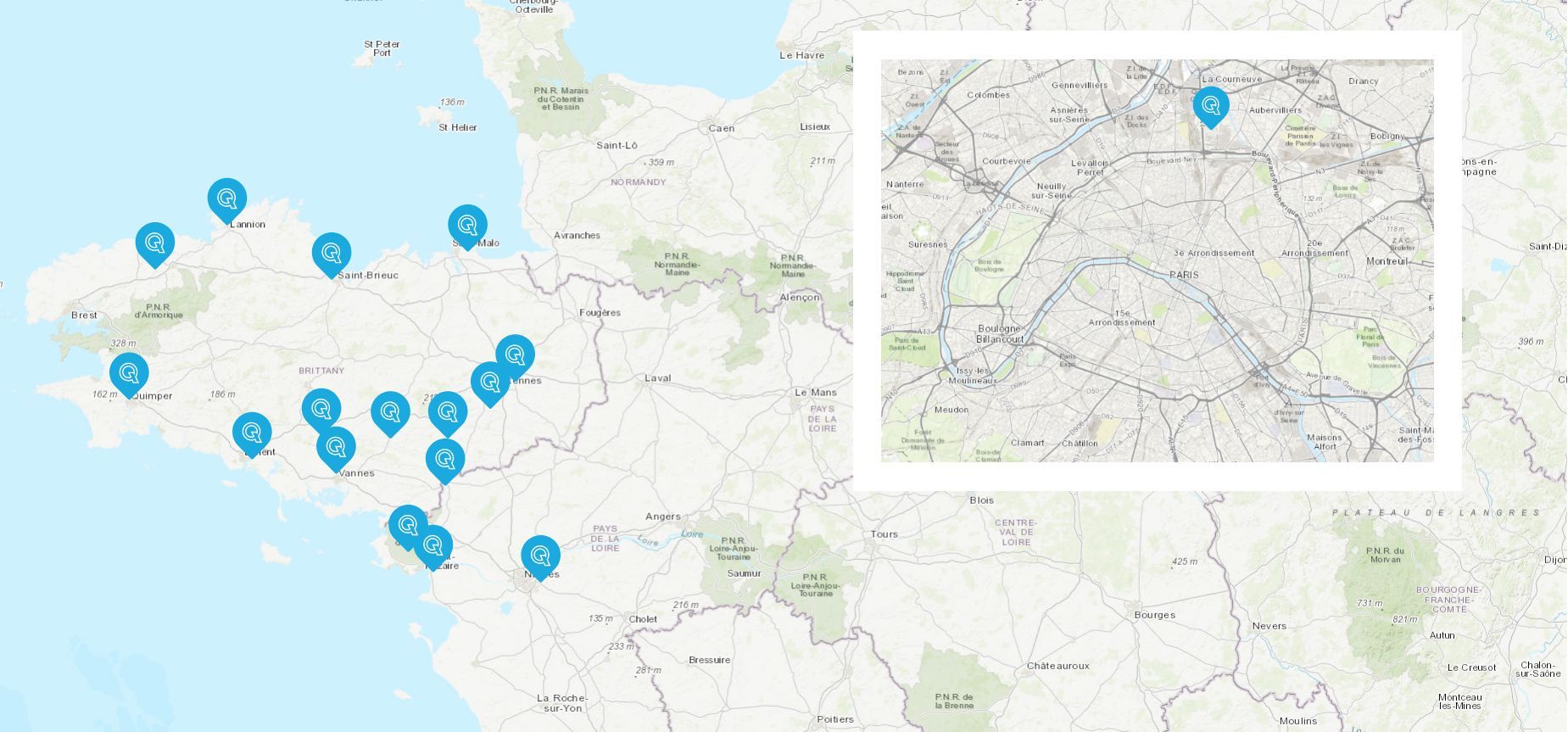Select the Nevers label

click(1269, 626)
